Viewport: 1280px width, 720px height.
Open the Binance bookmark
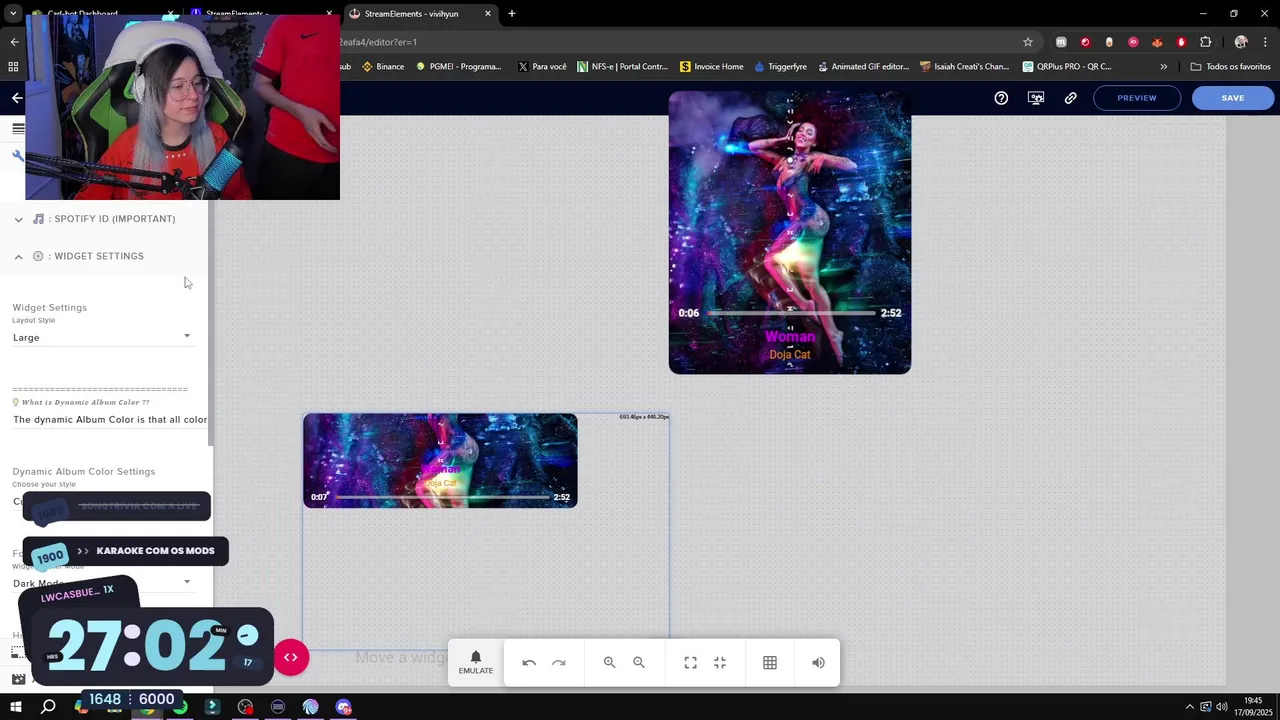click(x=383, y=67)
